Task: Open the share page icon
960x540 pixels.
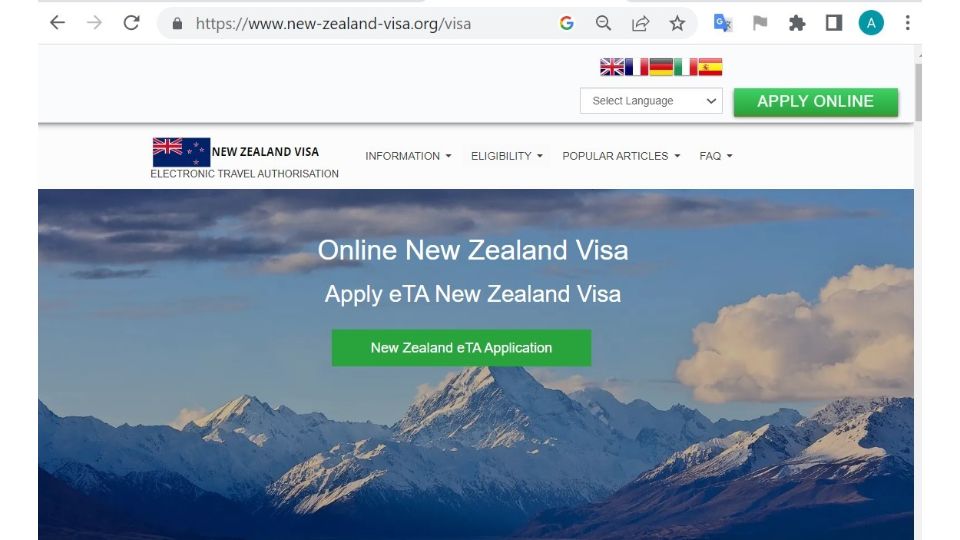Action: click(640, 23)
